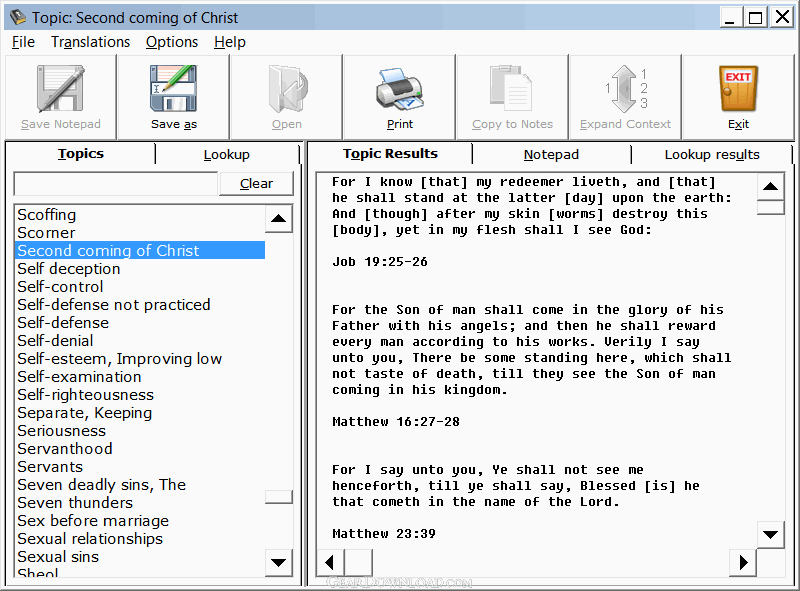Switch to the Topic Results tab
This screenshot has width=800, height=591.
click(x=390, y=154)
